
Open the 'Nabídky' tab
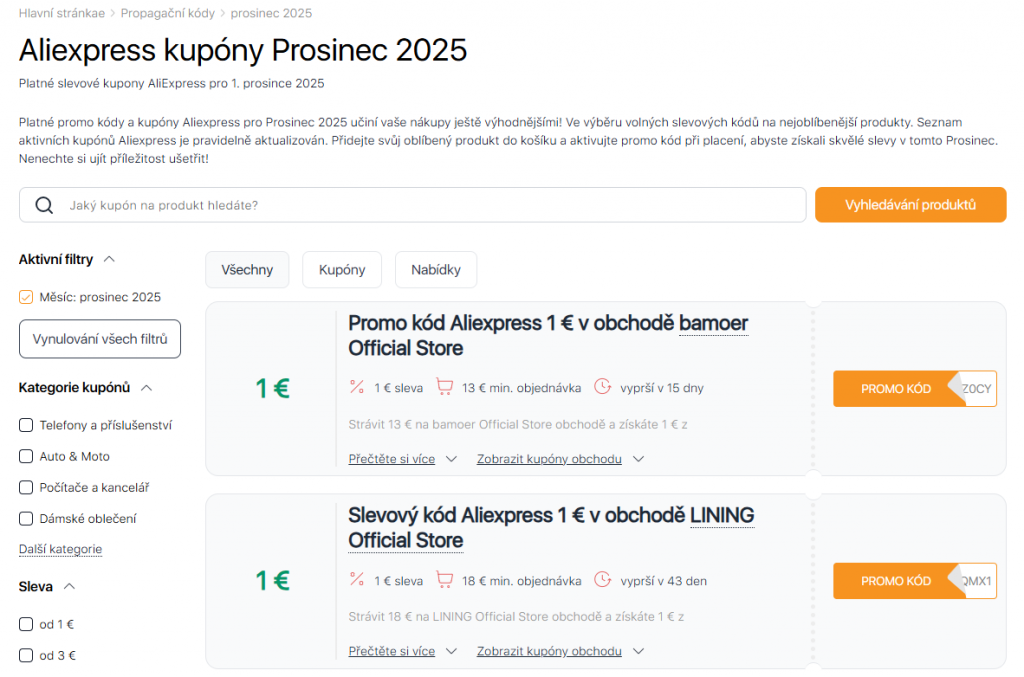pos(436,269)
